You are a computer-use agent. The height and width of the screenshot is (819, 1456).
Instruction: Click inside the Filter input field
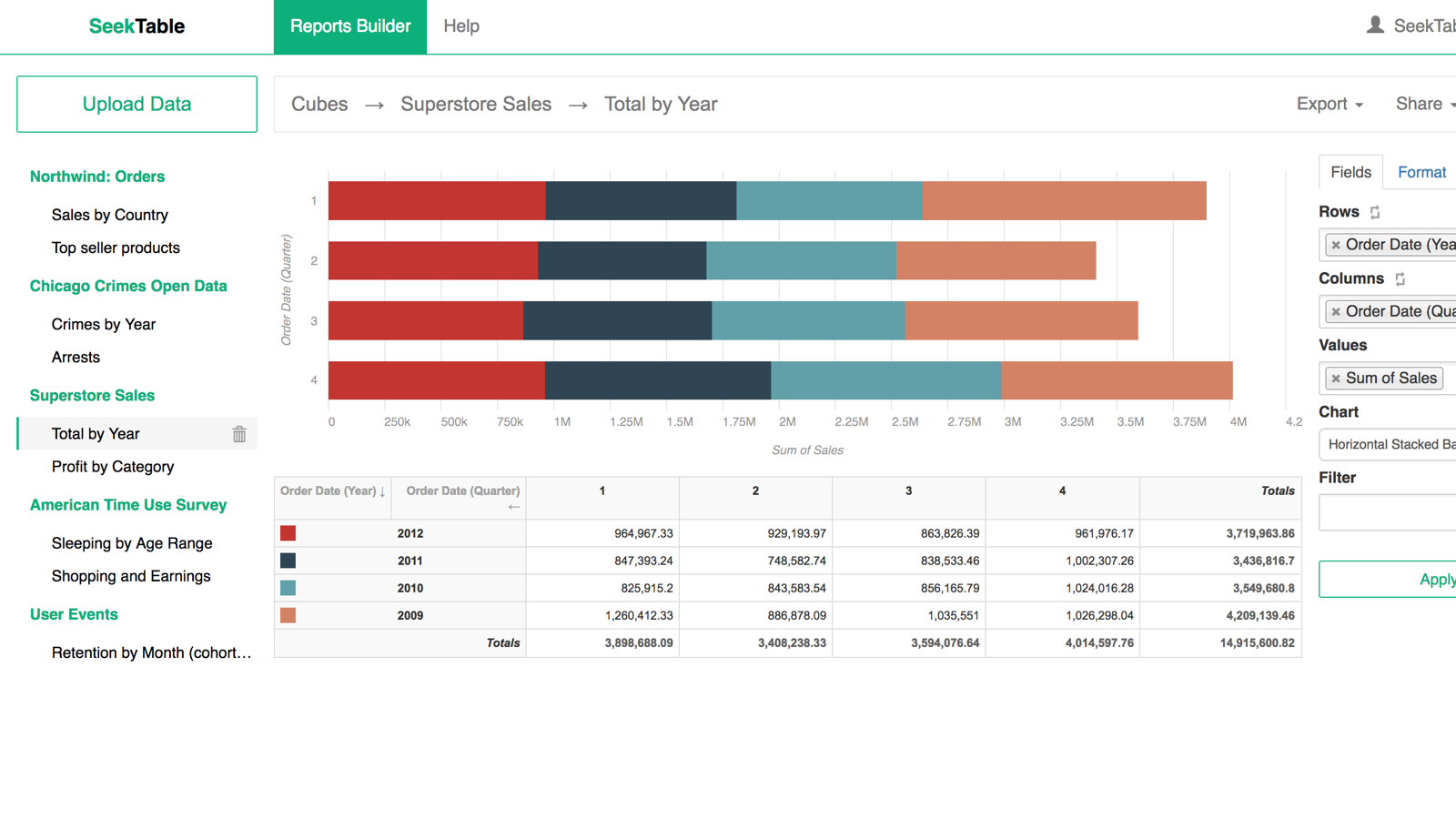point(1386,511)
